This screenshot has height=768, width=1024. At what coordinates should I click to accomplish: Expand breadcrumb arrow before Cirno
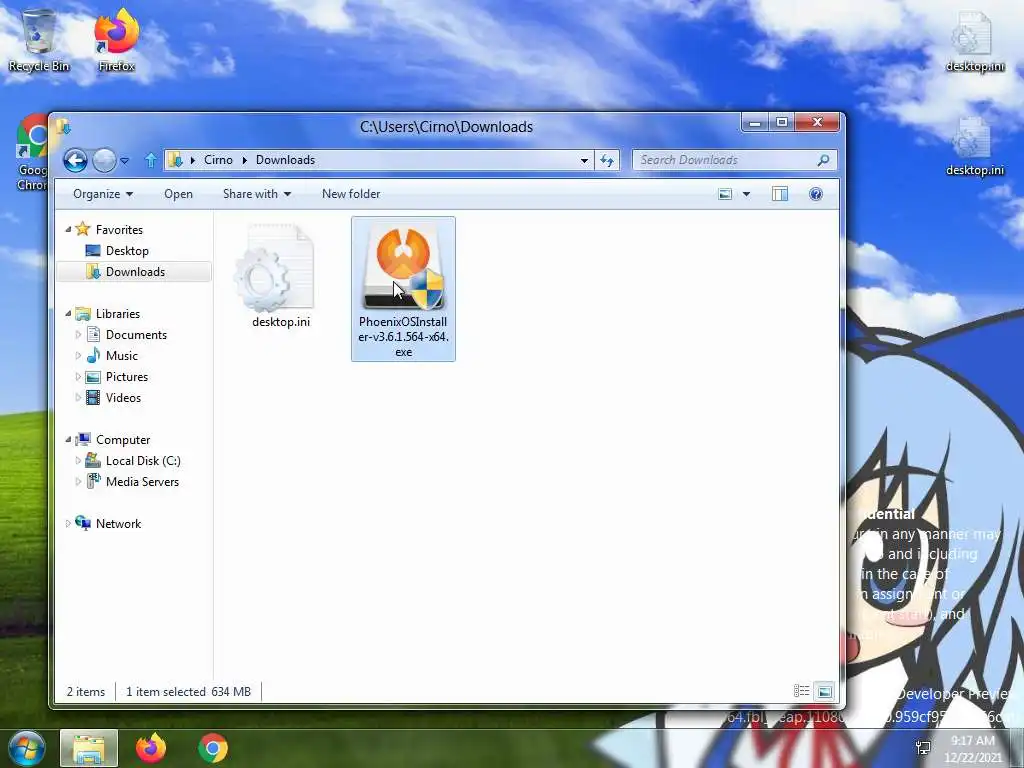tap(193, 160)
